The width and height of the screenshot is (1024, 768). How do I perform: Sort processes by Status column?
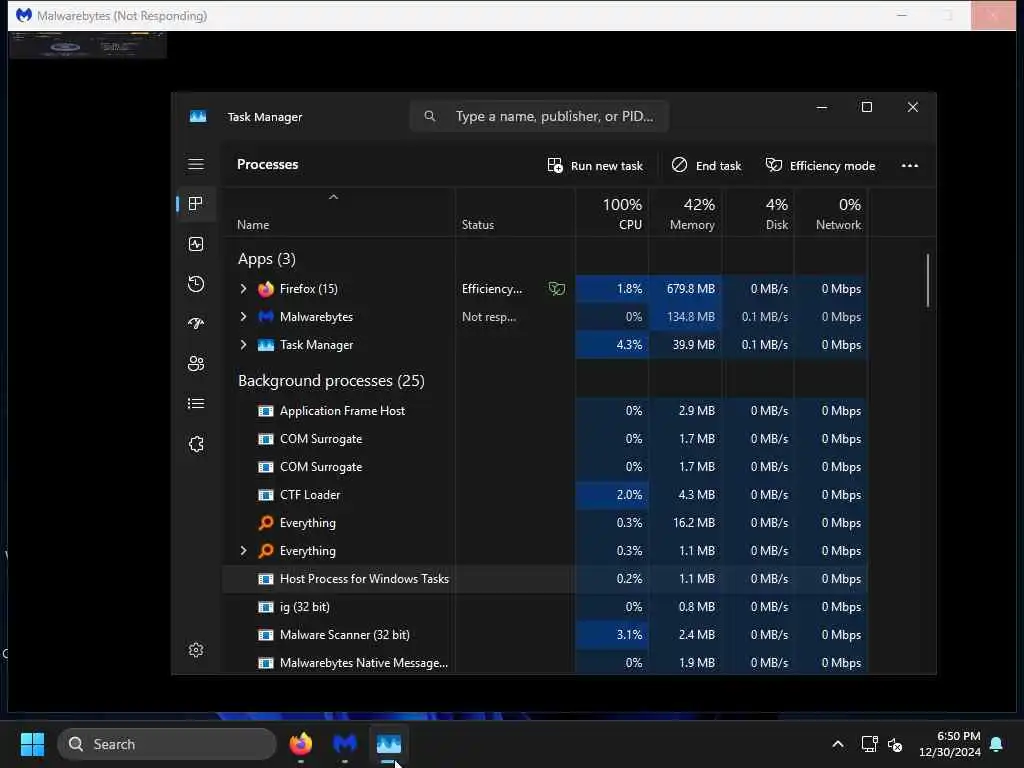(x=477, y=225)
